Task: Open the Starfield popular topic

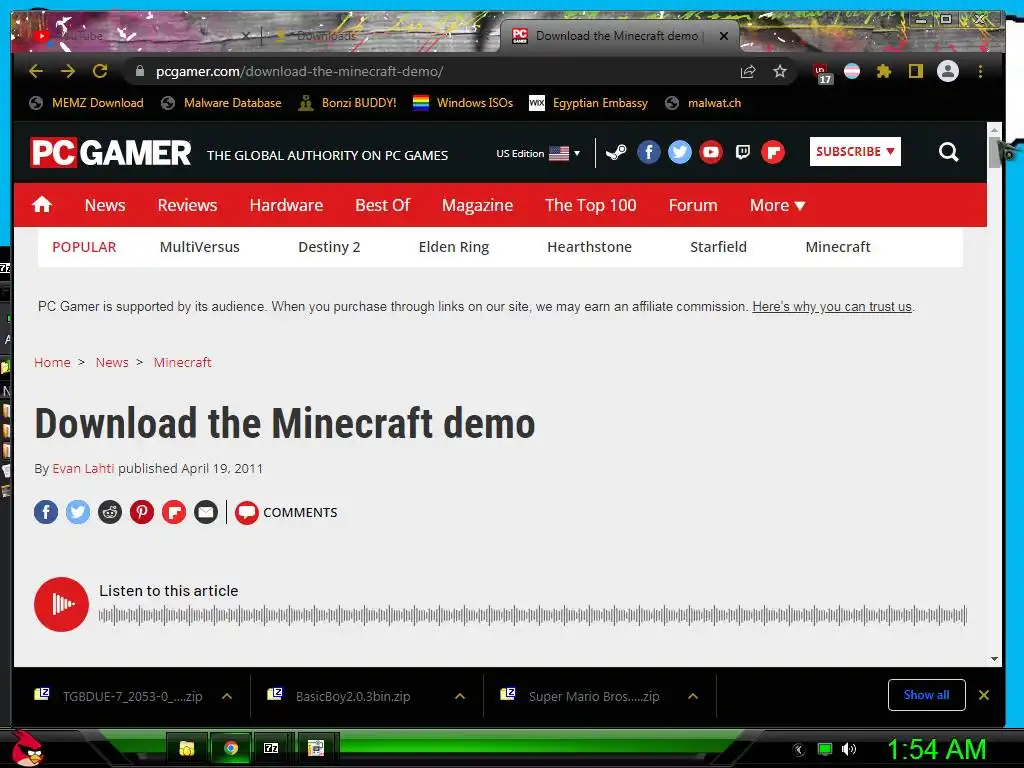Action: click(718, 247)
